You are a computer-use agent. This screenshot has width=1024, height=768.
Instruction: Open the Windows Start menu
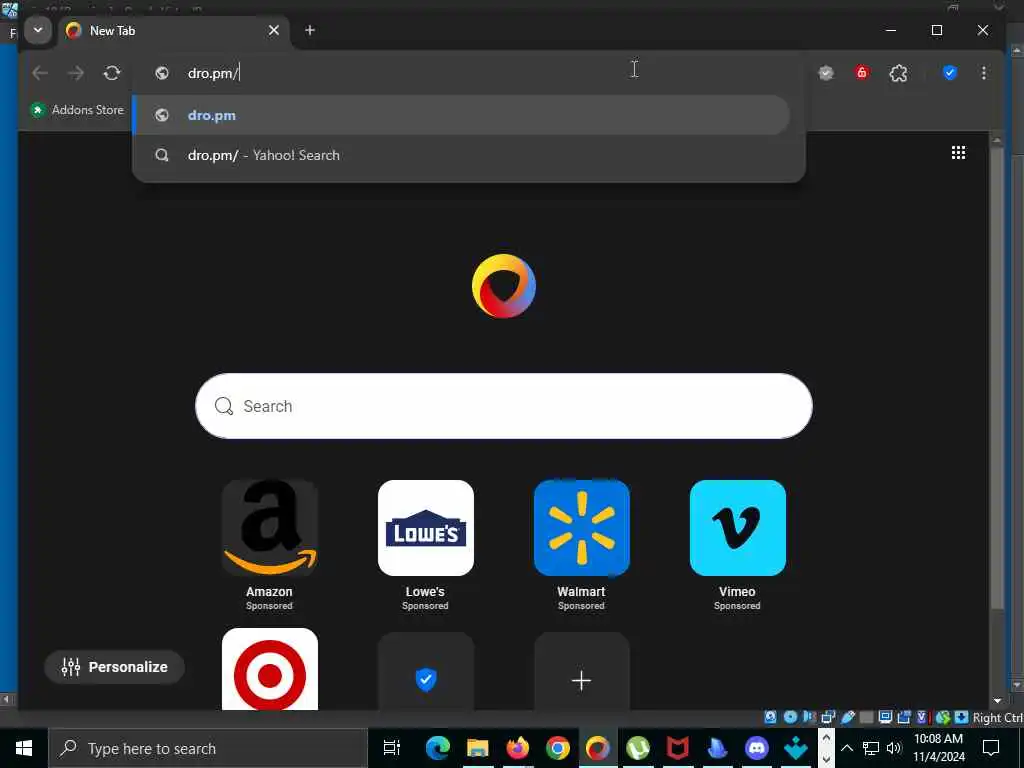(24, 748)
